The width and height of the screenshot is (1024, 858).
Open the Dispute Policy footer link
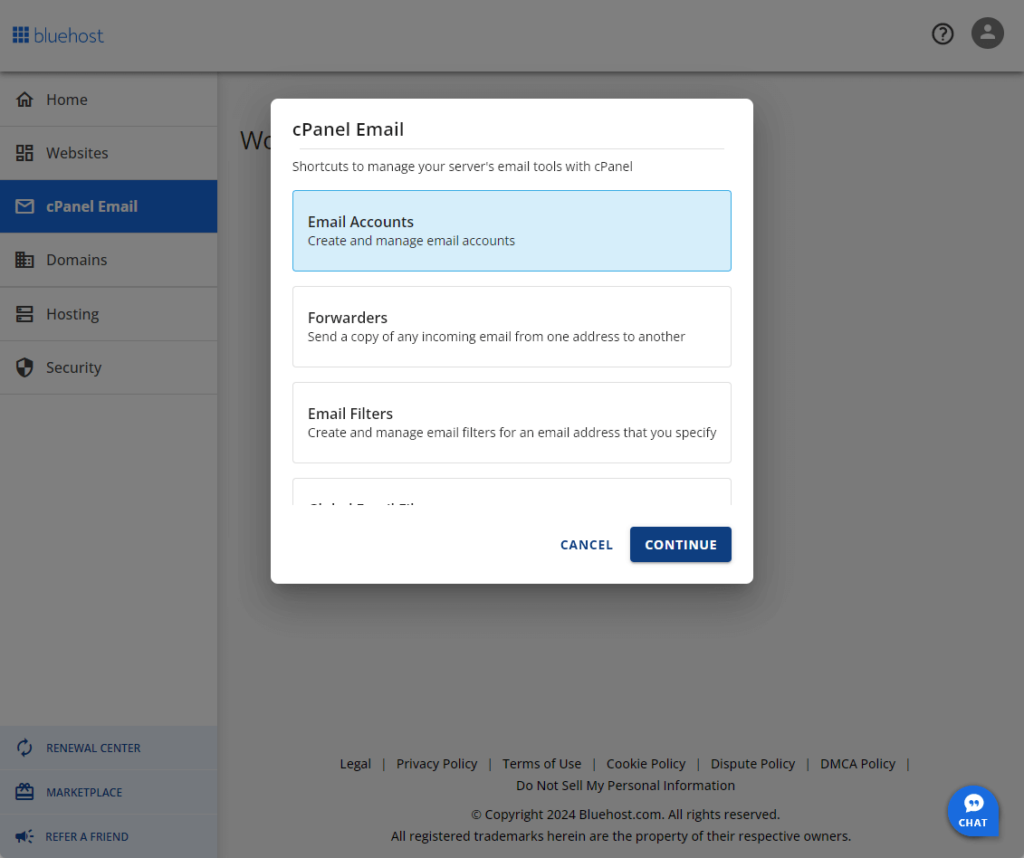(x=753, y=764)
